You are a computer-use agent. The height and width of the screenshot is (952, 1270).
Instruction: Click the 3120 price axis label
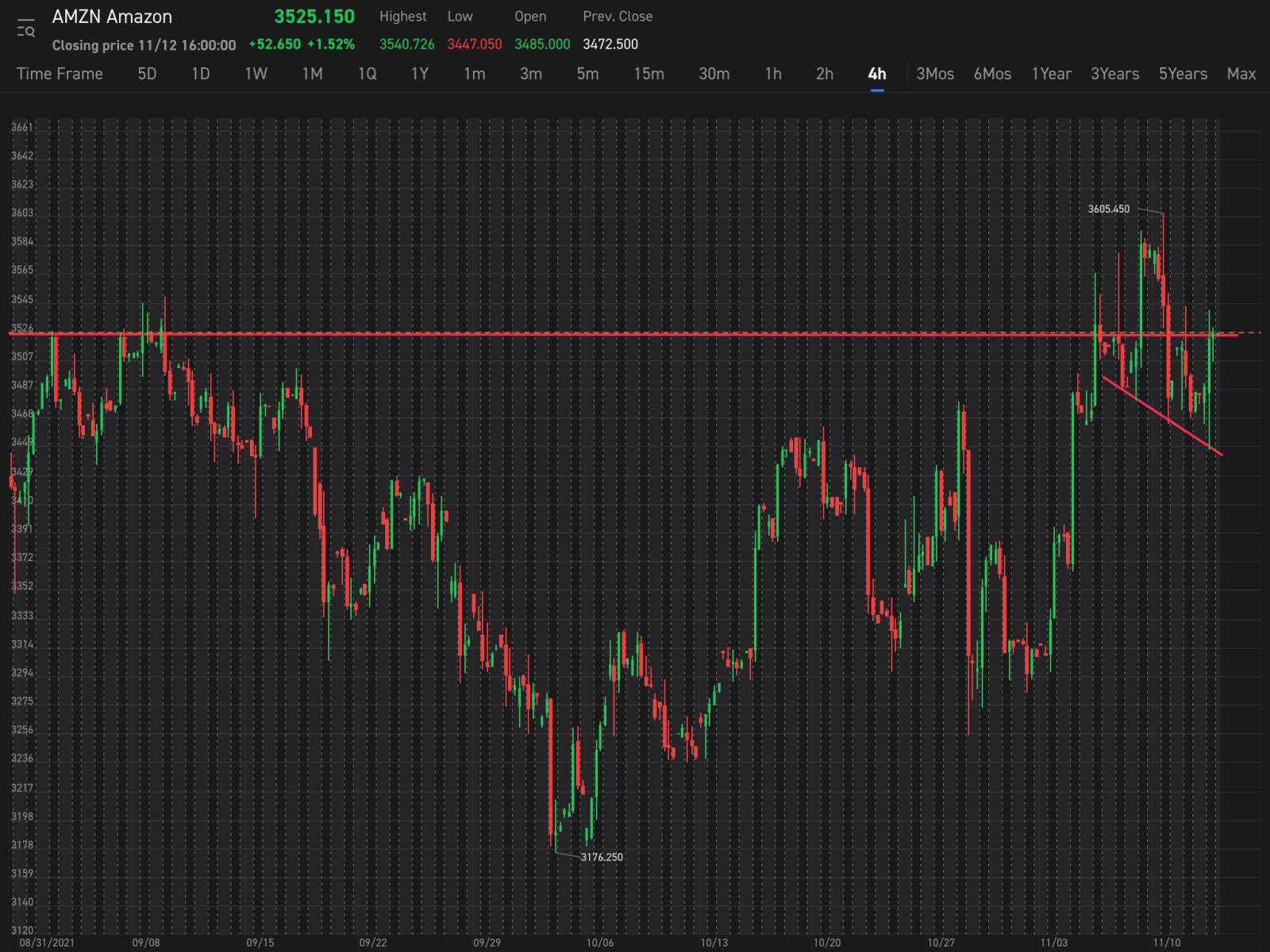22,930
